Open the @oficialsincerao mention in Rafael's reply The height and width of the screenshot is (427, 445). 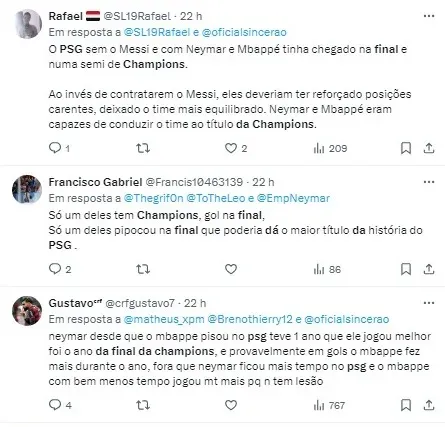(244, 32)
